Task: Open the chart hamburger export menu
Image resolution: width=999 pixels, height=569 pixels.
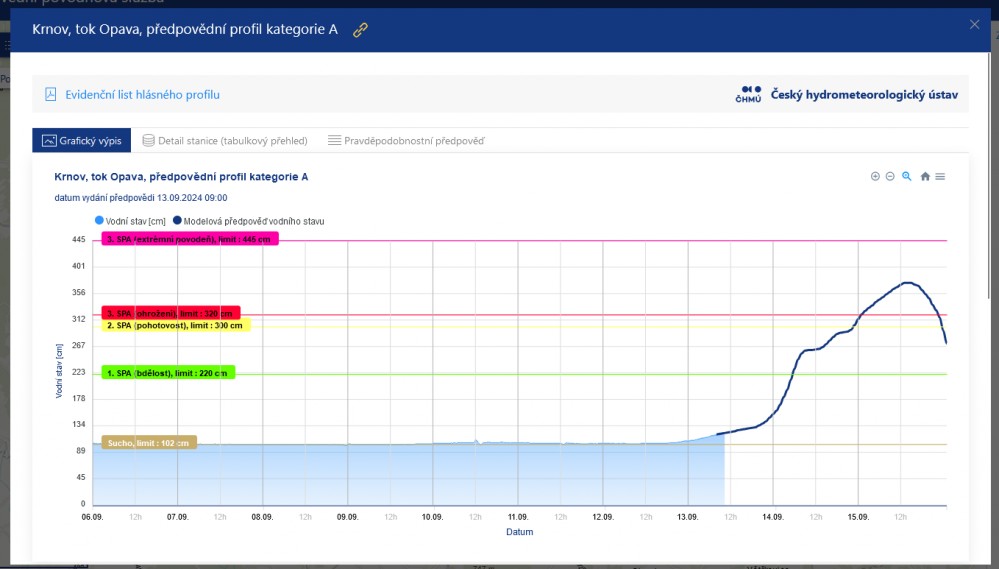Action: [x=940, y=176]
